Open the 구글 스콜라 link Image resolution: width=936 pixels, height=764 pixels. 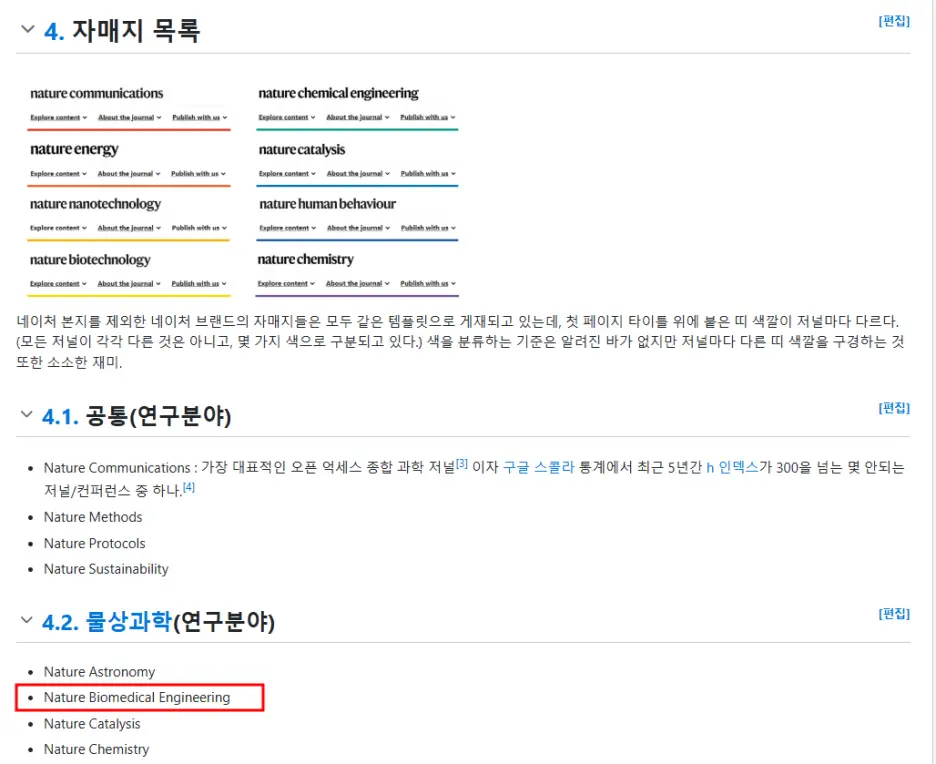[x=538, y=467]
